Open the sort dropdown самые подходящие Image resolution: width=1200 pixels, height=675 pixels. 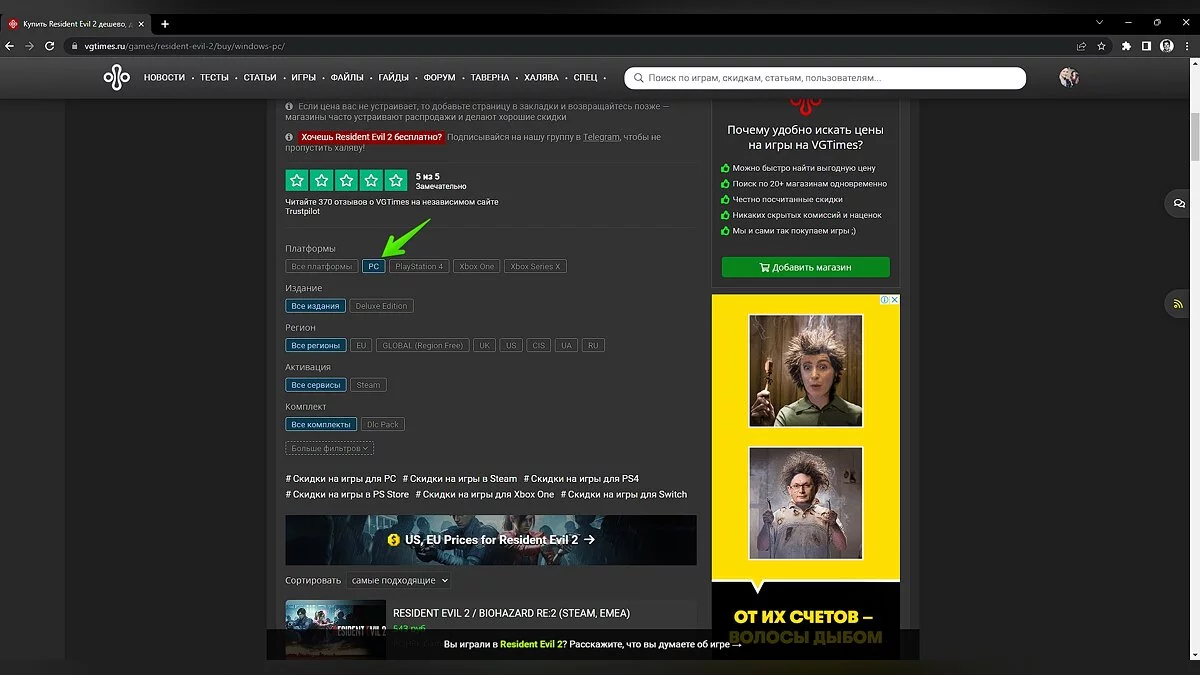pyautogui.click(x=399, y=580)
